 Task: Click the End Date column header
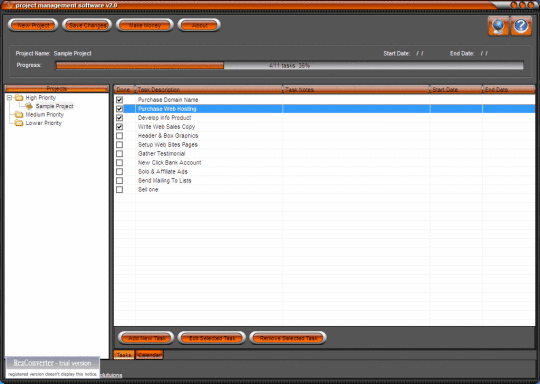pos(509,90)
